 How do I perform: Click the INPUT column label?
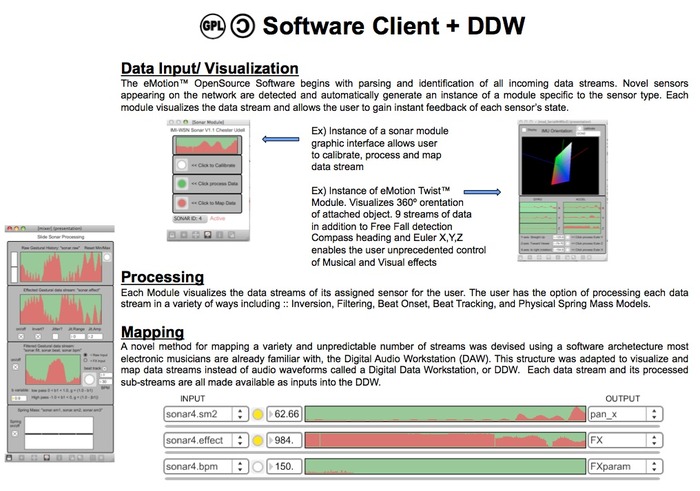pos(192,399)
